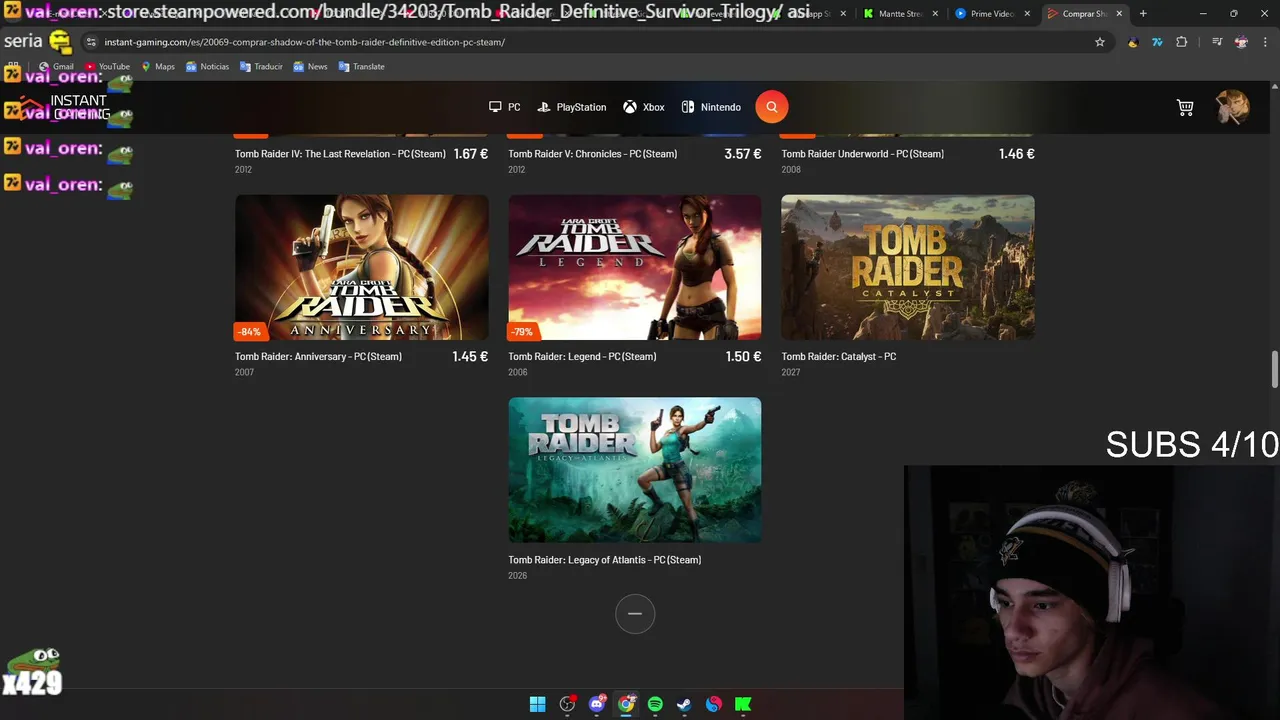
Task: Open Google Chrome from the taskbar
Action: point(626,704)
